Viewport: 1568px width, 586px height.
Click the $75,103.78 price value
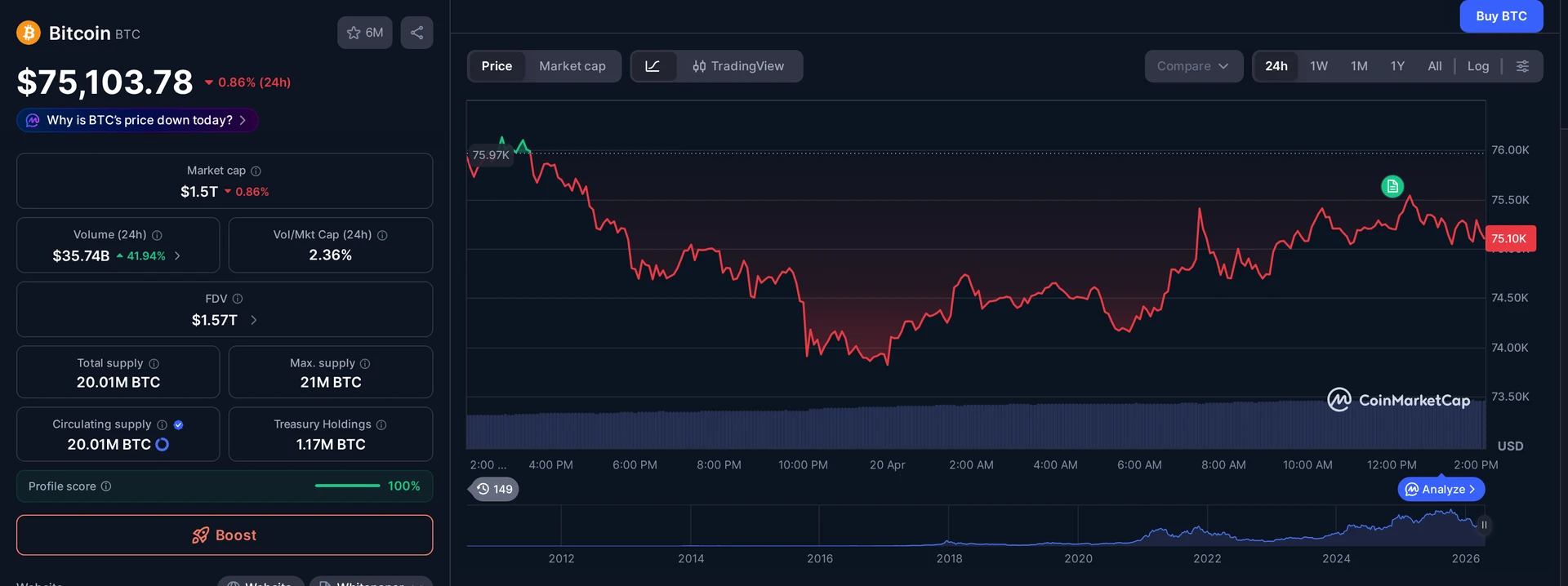[x=105, y=82]
